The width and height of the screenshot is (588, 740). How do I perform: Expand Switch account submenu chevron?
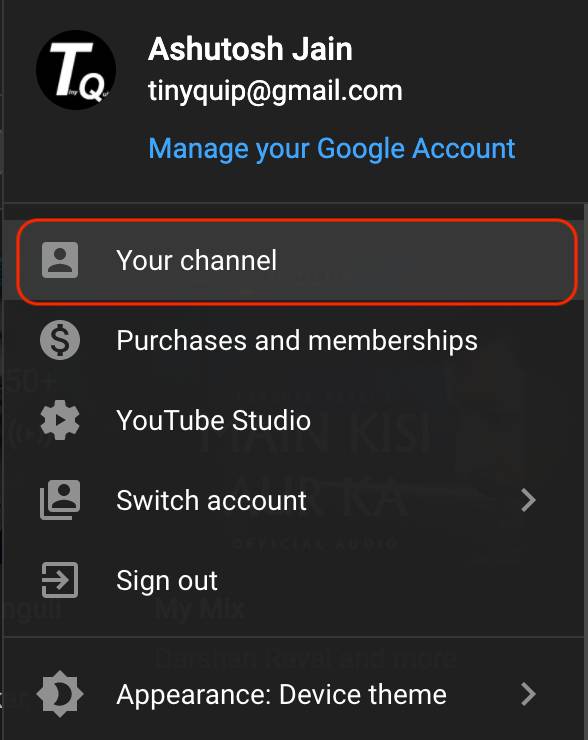coord(529,500)
